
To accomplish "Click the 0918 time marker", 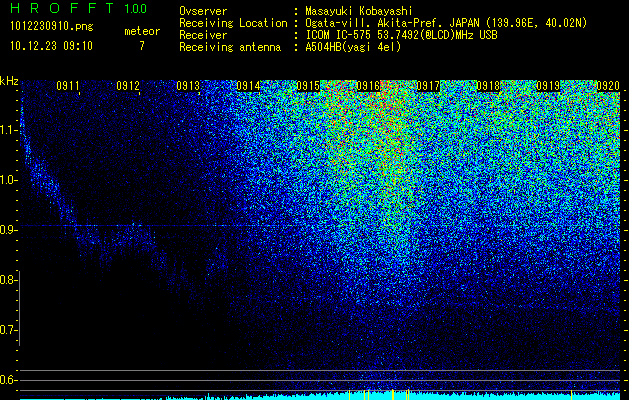I will (488, 85).
